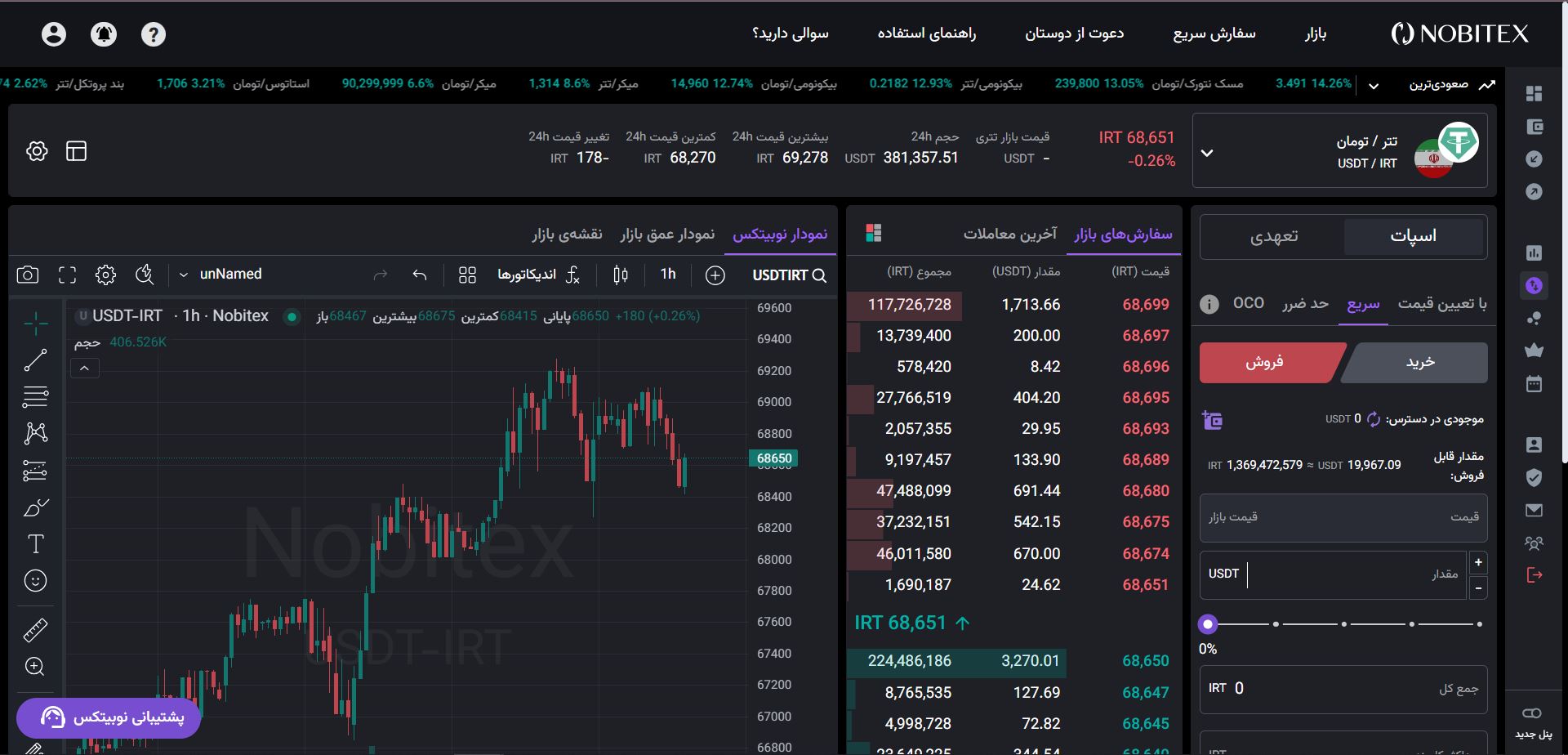This screenshot has height=755, width=1568.
Task: Select the OCO order type tab
Action: coord(1249,303)
